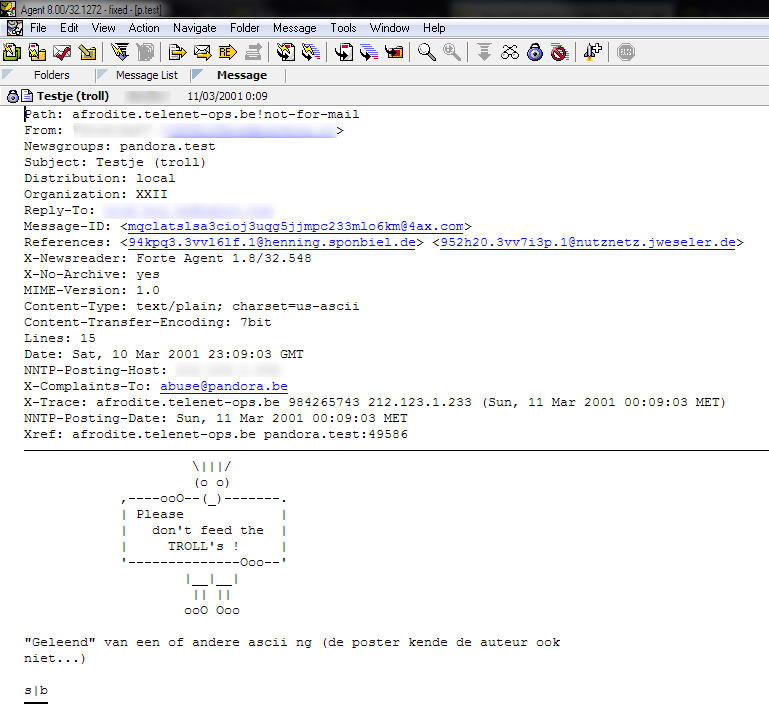Image resolution: width=769 pixels, height=728 pixels.
Task: Click the Subject: Testje (troll) header line
Action: pyautogui.click(x=115, y=162)
